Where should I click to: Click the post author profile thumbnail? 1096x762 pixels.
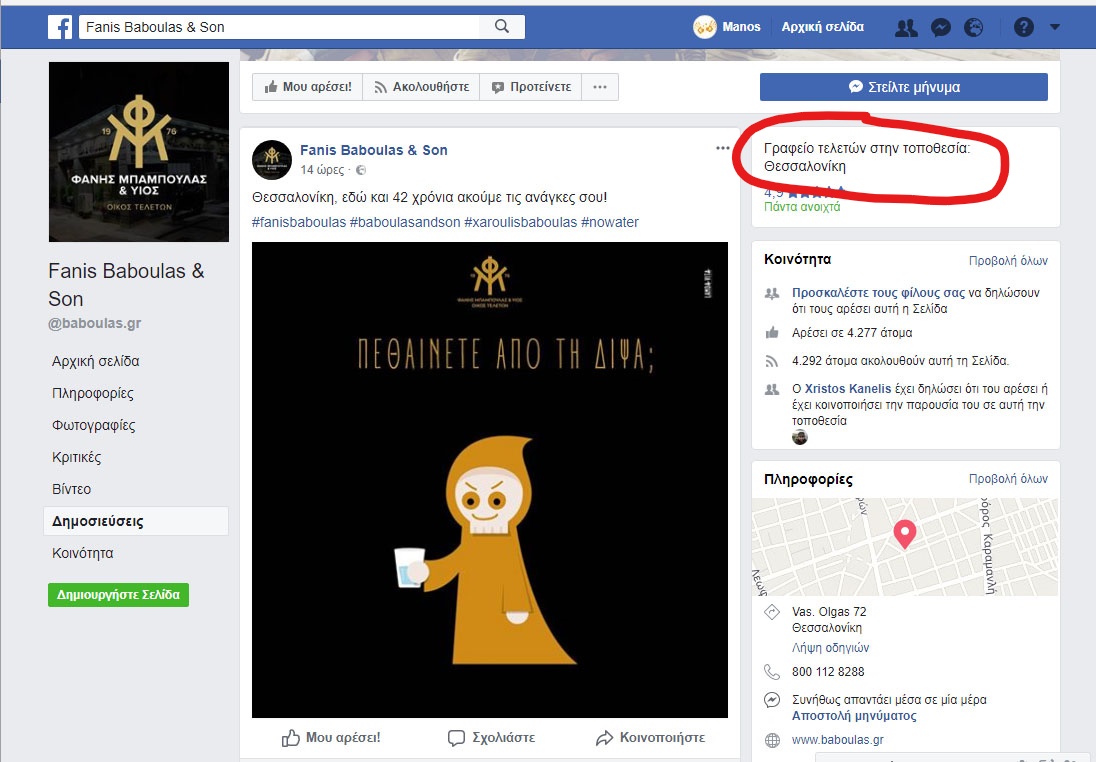(x=272, y=160)
